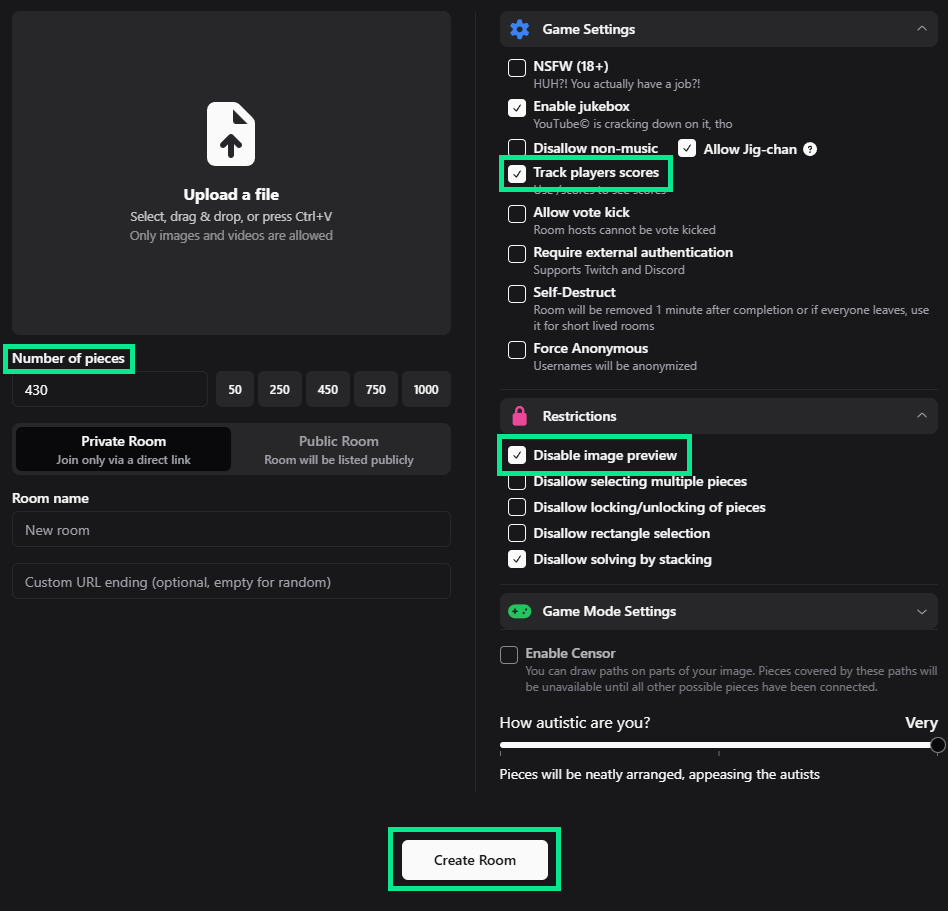Set pieces to 50 preset
This screenshot has width=948, height=911.
(235, 389)
